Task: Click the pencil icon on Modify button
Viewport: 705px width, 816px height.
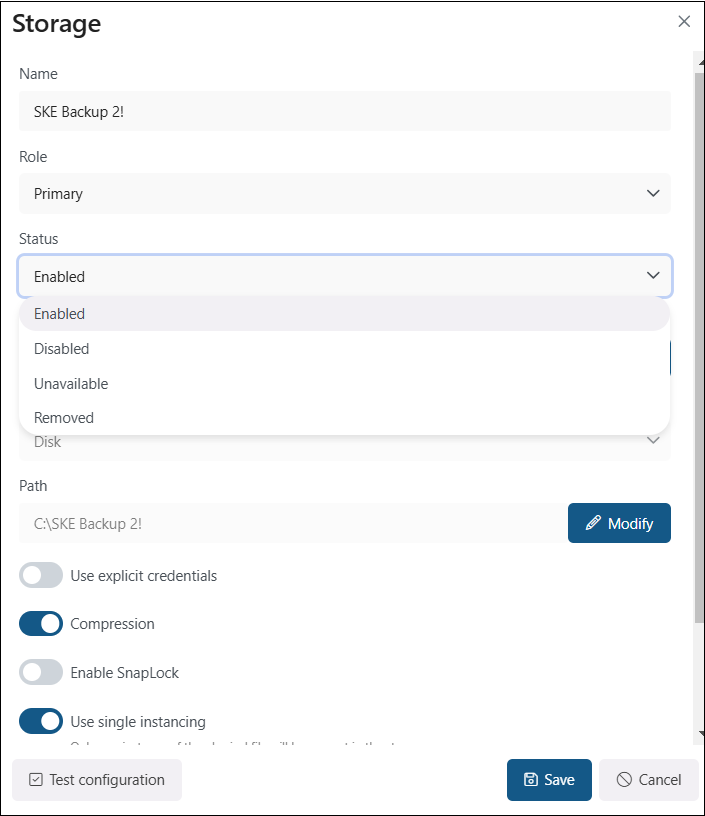Action: (x=593, y=523)
